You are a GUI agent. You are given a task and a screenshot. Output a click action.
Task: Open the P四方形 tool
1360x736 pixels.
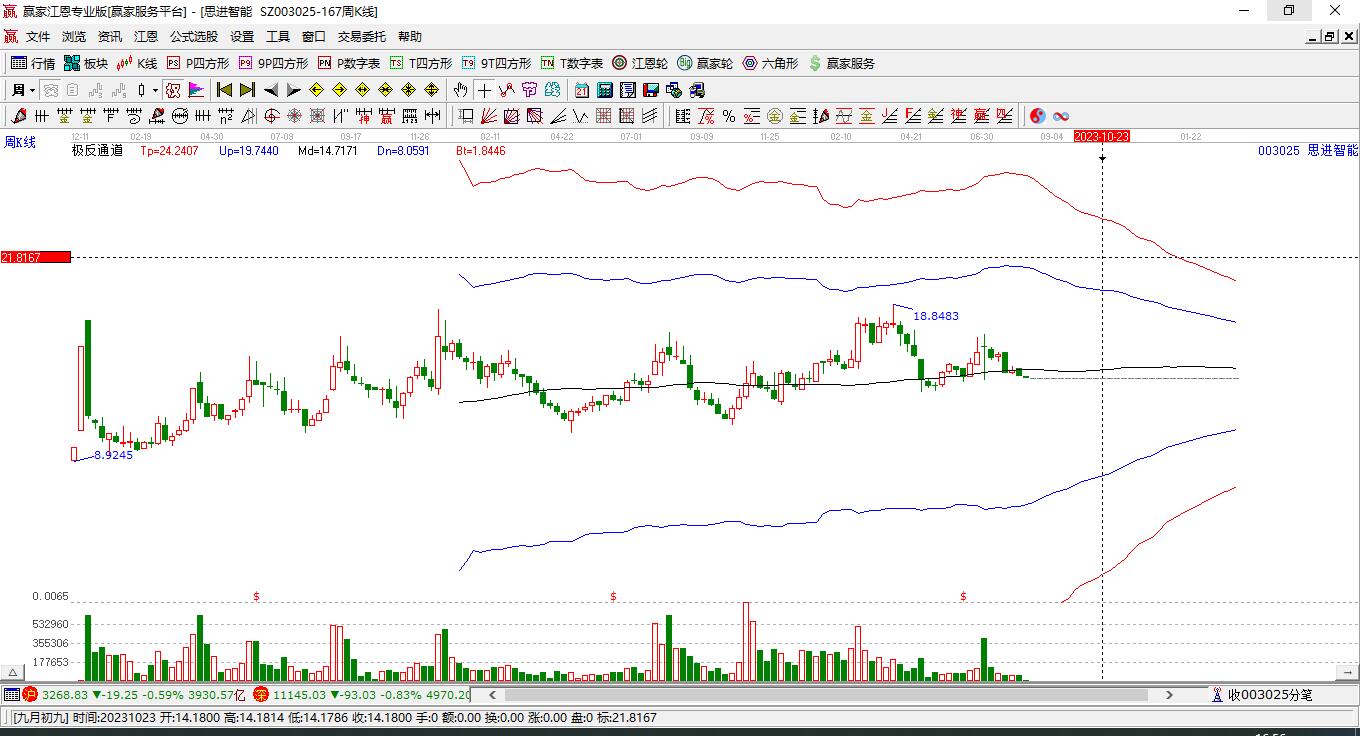(x=198, y=63)
